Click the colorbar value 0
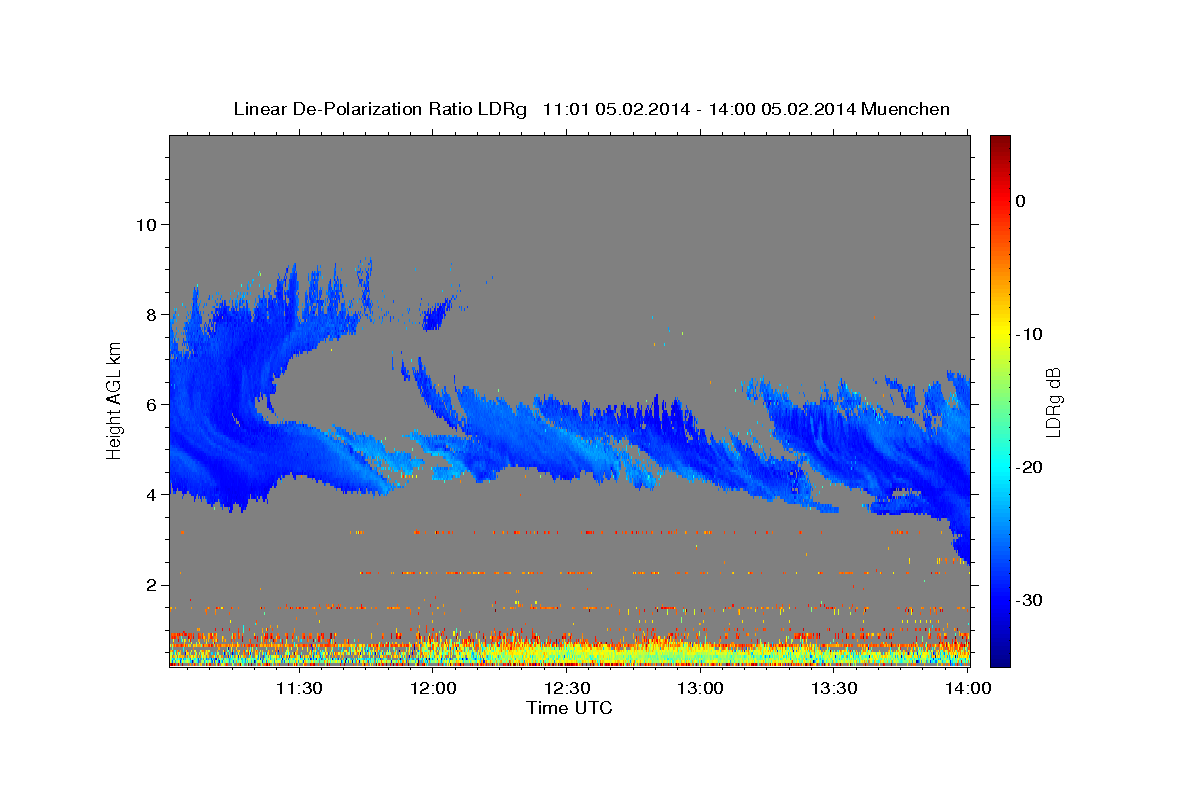 [x=1021, y=201]
